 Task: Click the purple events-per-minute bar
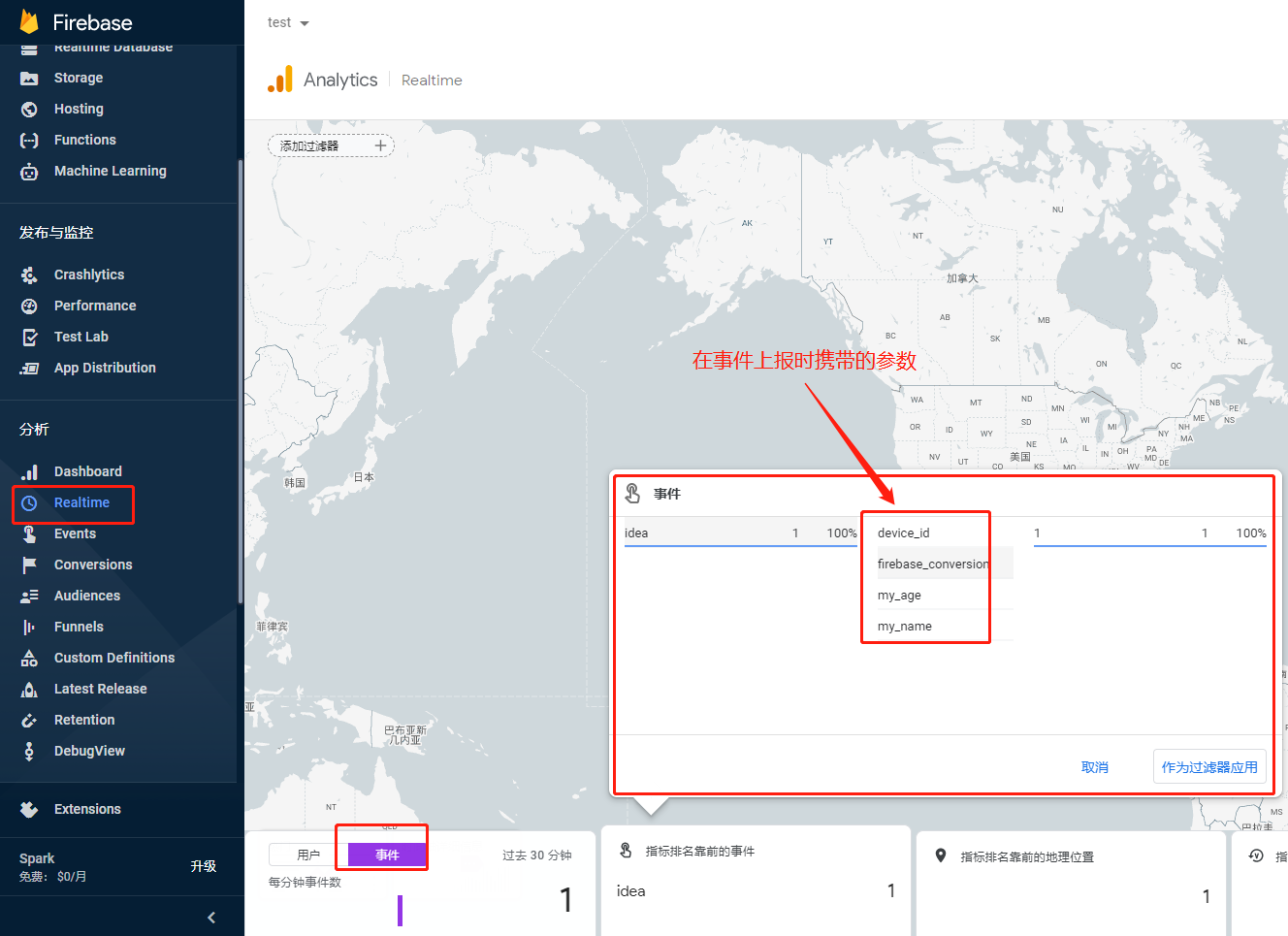(400, 910)
